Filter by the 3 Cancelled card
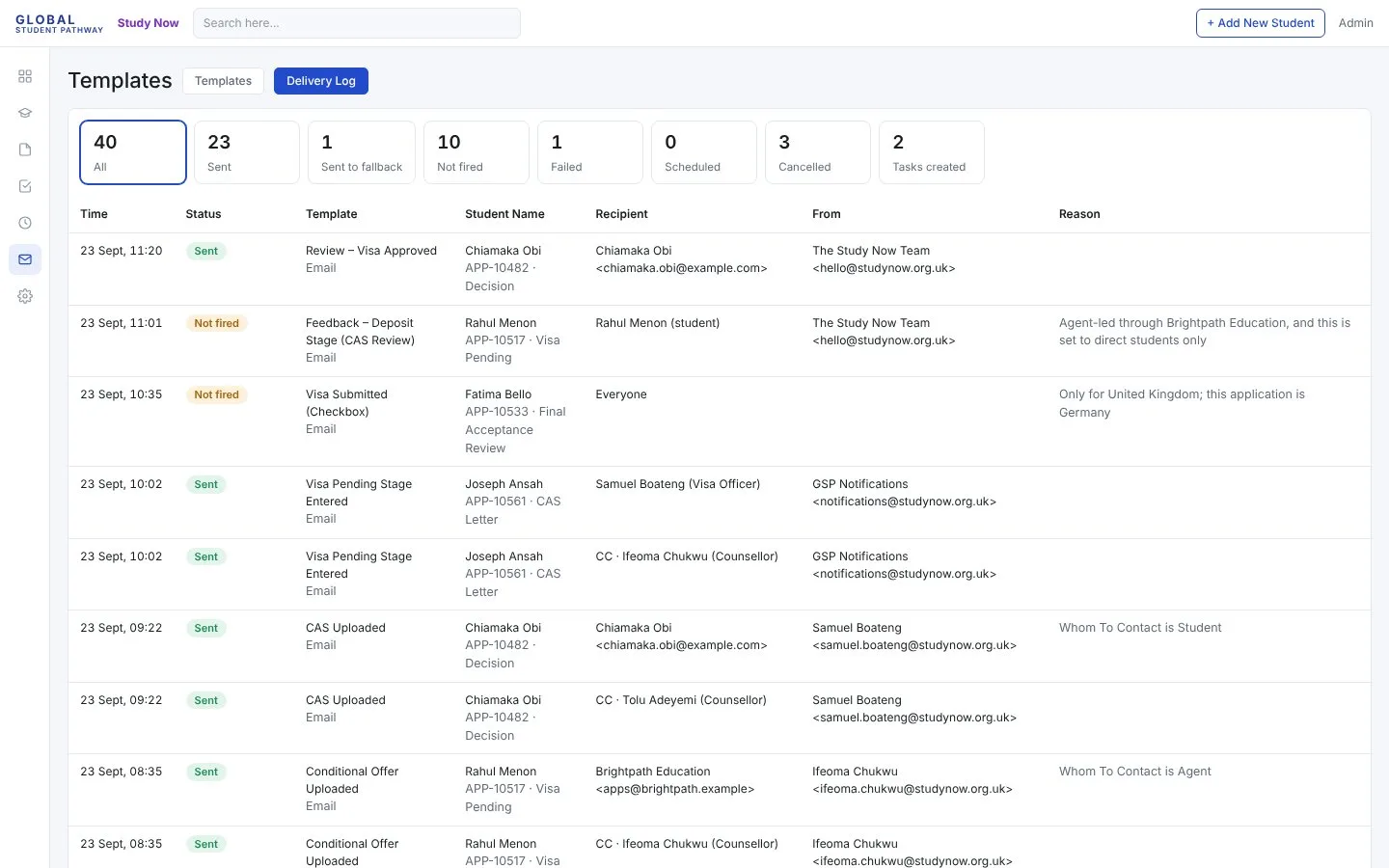 pos(817,152)
